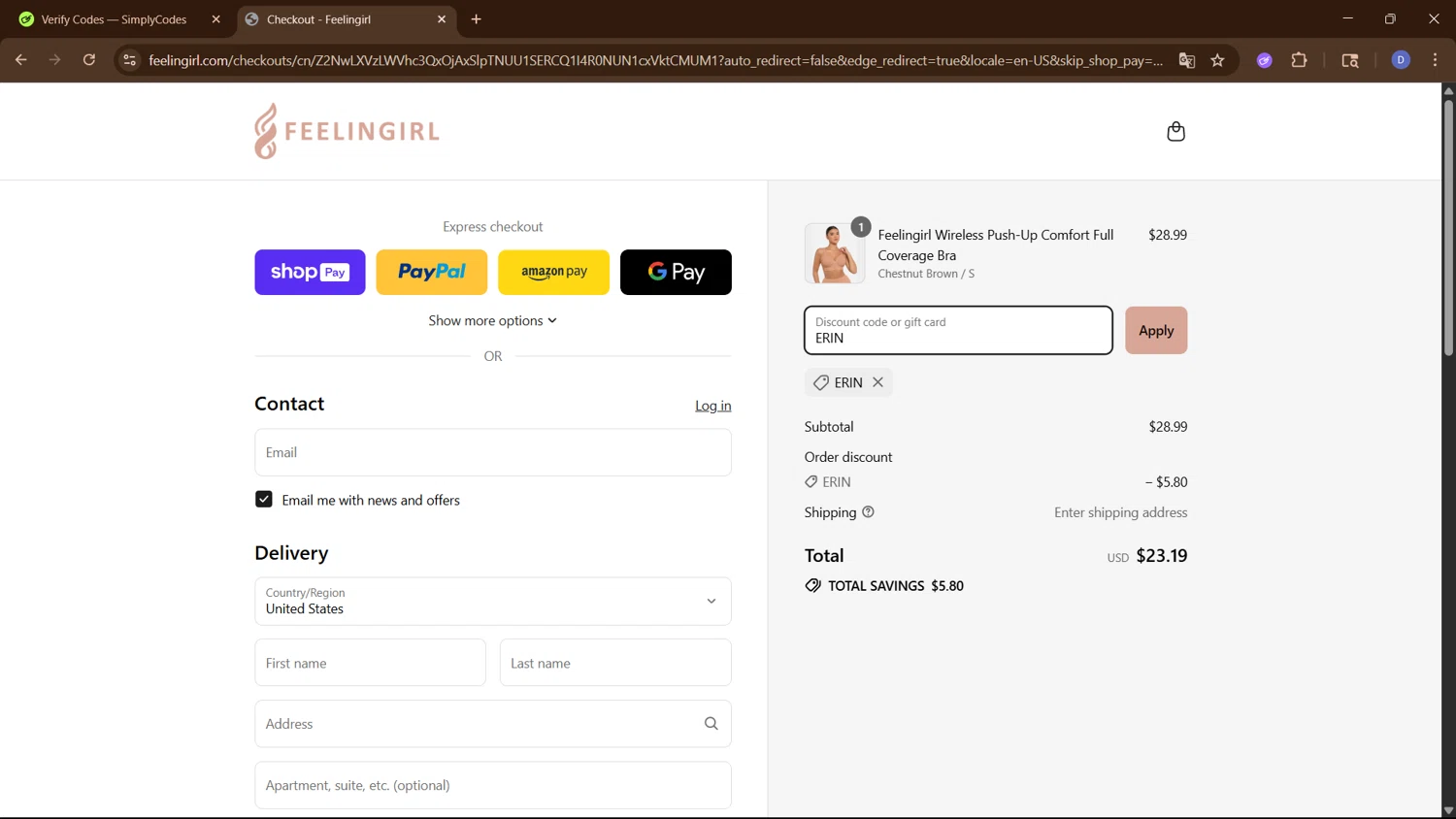Bookmark this page with star

click(x=1217, y=60)
